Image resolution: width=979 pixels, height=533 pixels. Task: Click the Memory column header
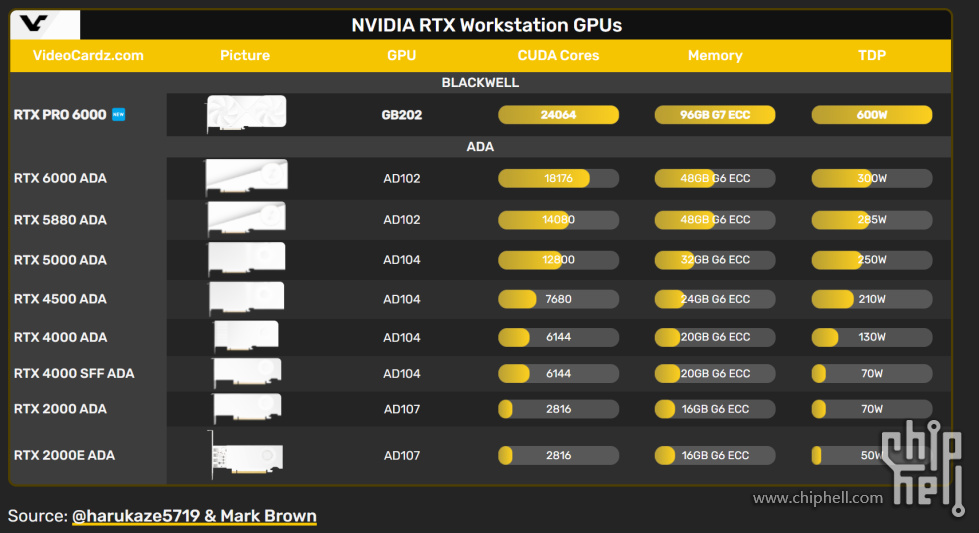point(715,56)
